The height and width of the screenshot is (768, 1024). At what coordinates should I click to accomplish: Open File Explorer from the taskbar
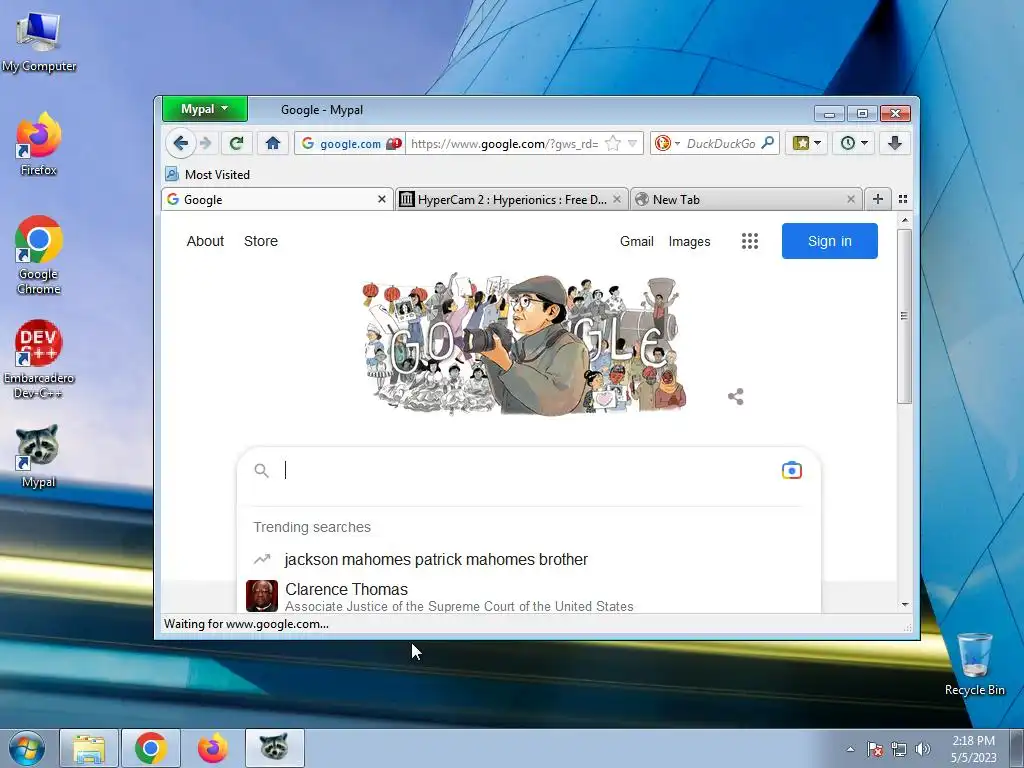coord(89,748)
